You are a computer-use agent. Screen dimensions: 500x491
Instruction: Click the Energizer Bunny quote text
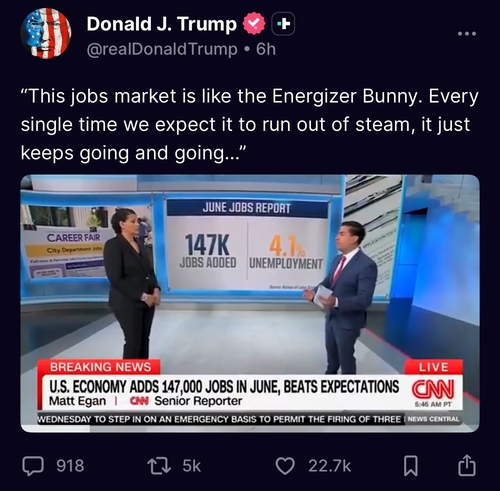250,124
